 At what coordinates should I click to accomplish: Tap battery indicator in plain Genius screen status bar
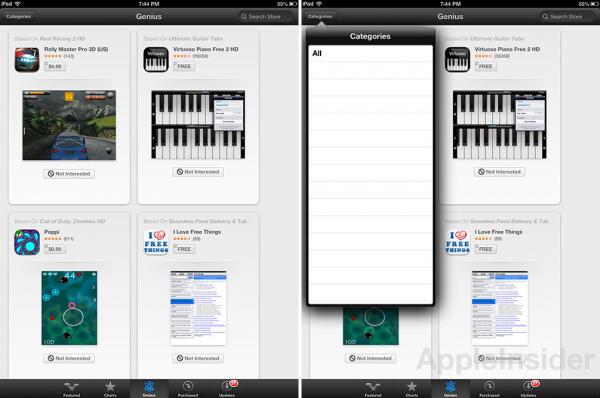pyautogui.click(x=293, y=4)
